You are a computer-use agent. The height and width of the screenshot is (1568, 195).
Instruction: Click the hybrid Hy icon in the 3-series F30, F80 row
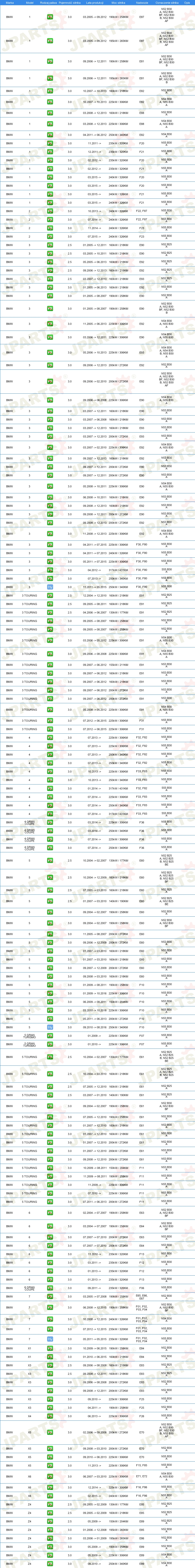(50, 587)
